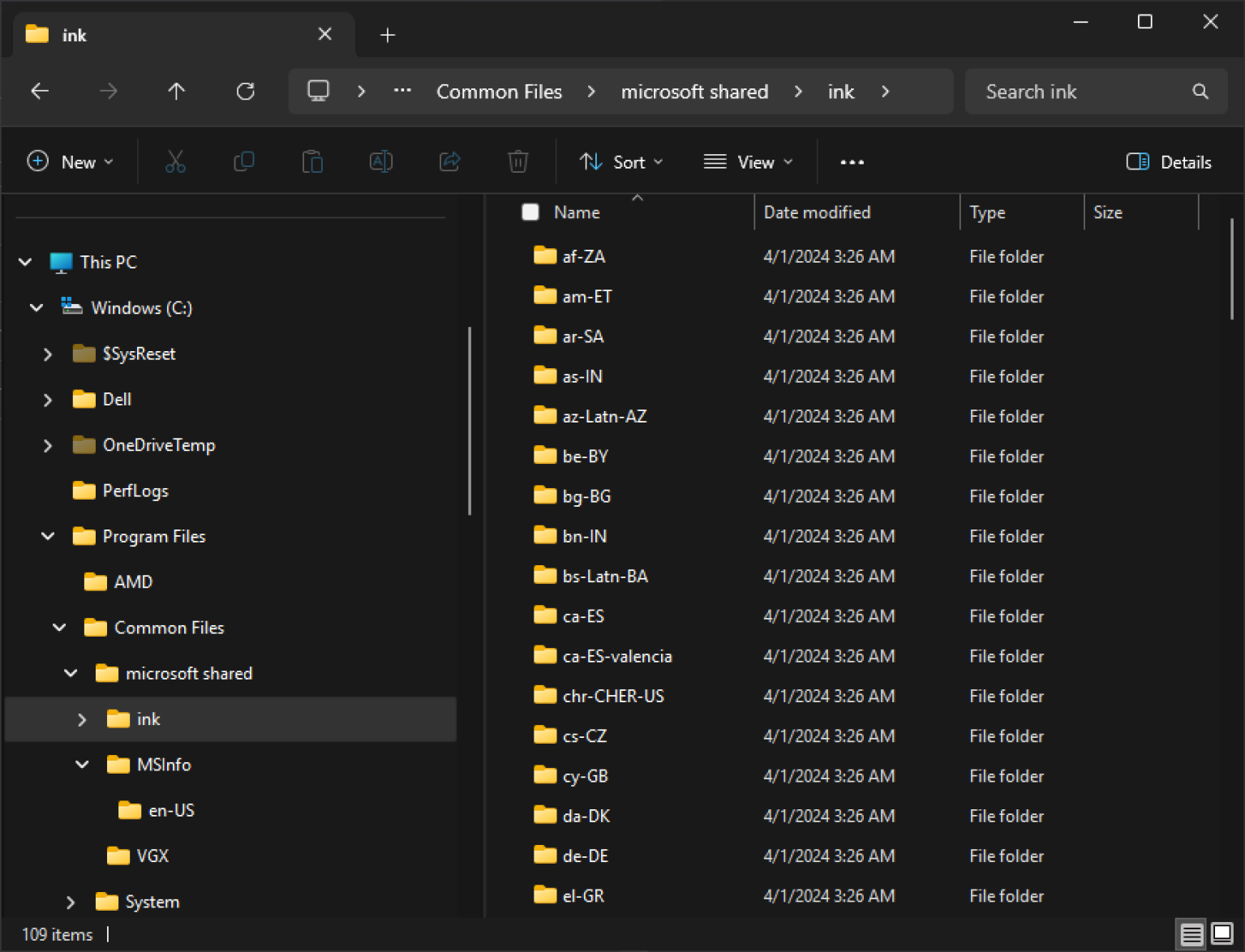Click the Paste icon

(313, 161)
